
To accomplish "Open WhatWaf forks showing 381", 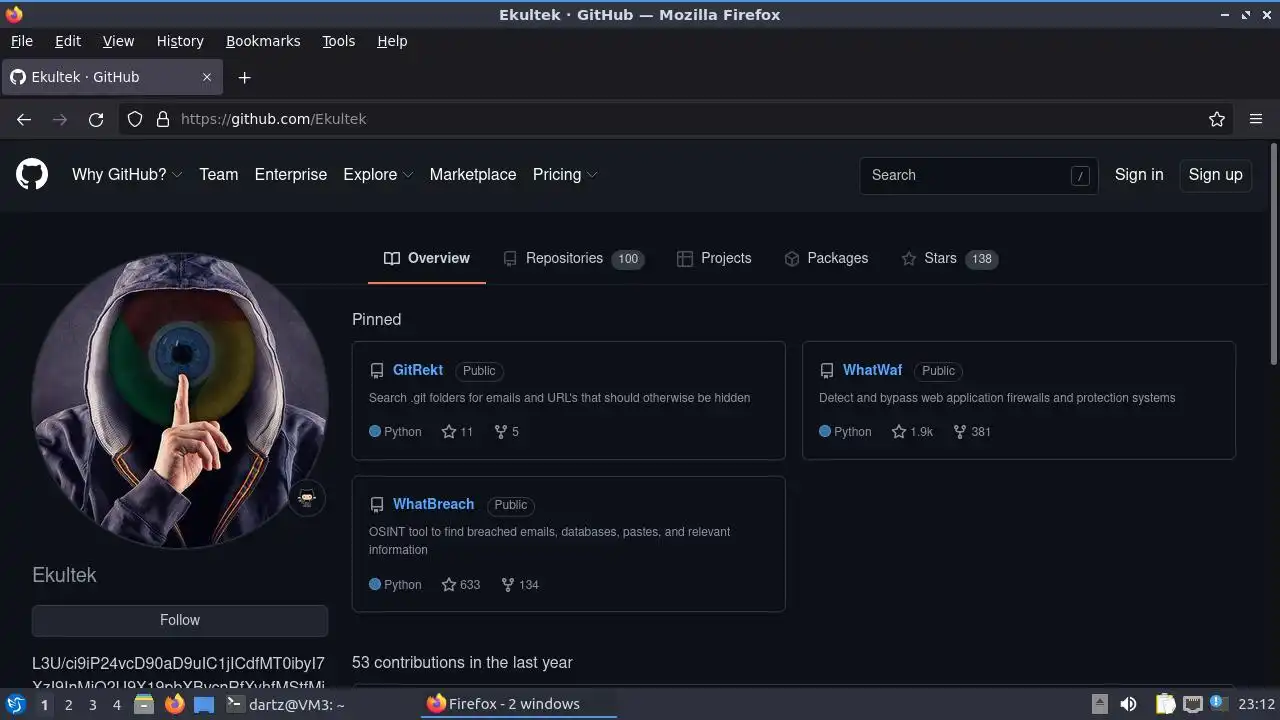I will (971, 432).
